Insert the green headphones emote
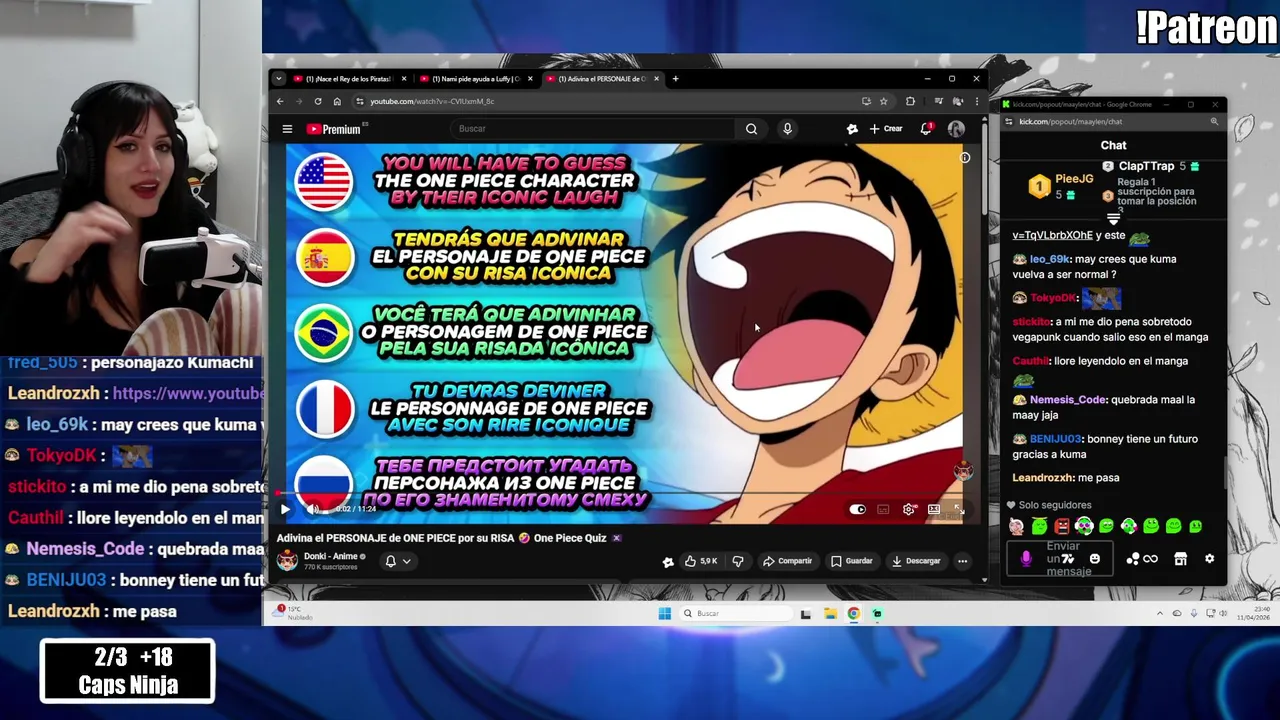Screen dimensions: 1280x720 pos(1084,526)
